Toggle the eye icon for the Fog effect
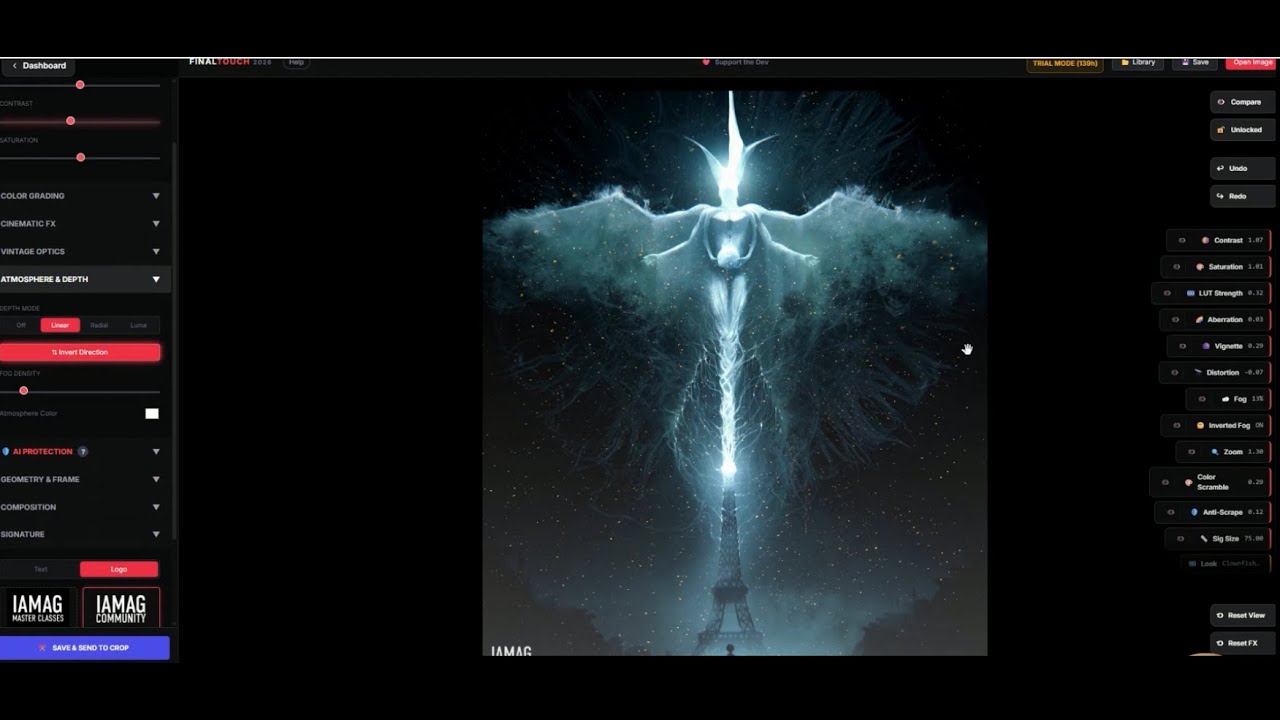The width and height of the screenshot is (1280, 720). (x=1201, y=399)
